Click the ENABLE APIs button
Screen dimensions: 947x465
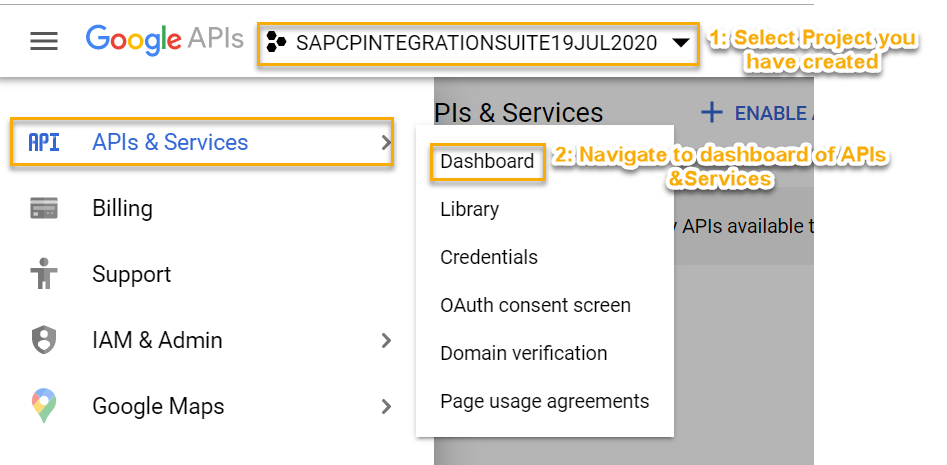757,113
